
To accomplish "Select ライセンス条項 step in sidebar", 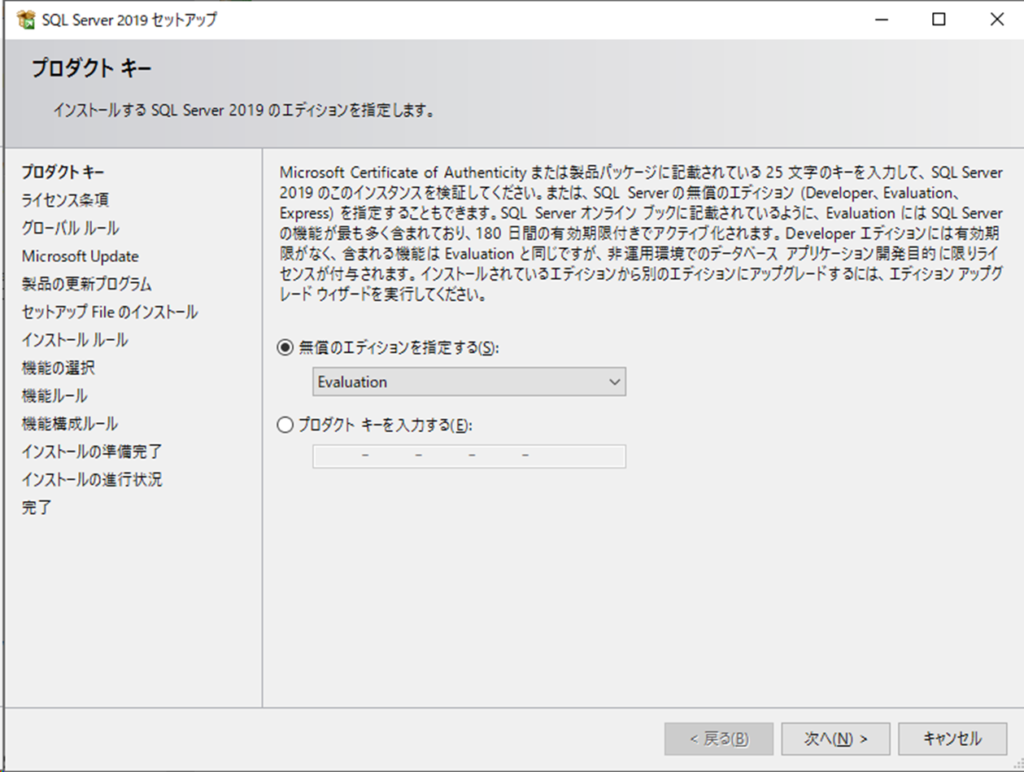I will (x=65, y=200).
